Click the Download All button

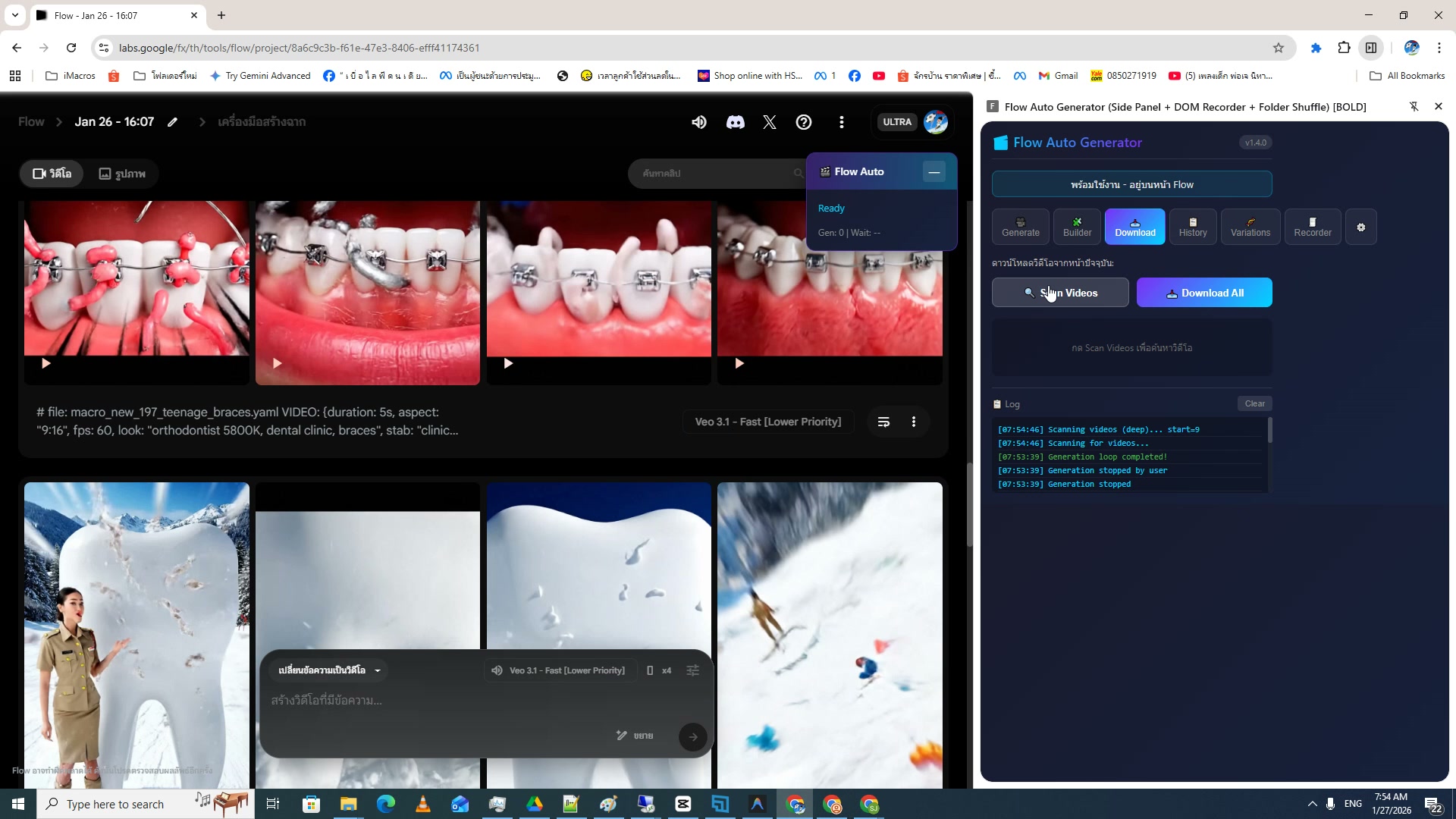1203,292
